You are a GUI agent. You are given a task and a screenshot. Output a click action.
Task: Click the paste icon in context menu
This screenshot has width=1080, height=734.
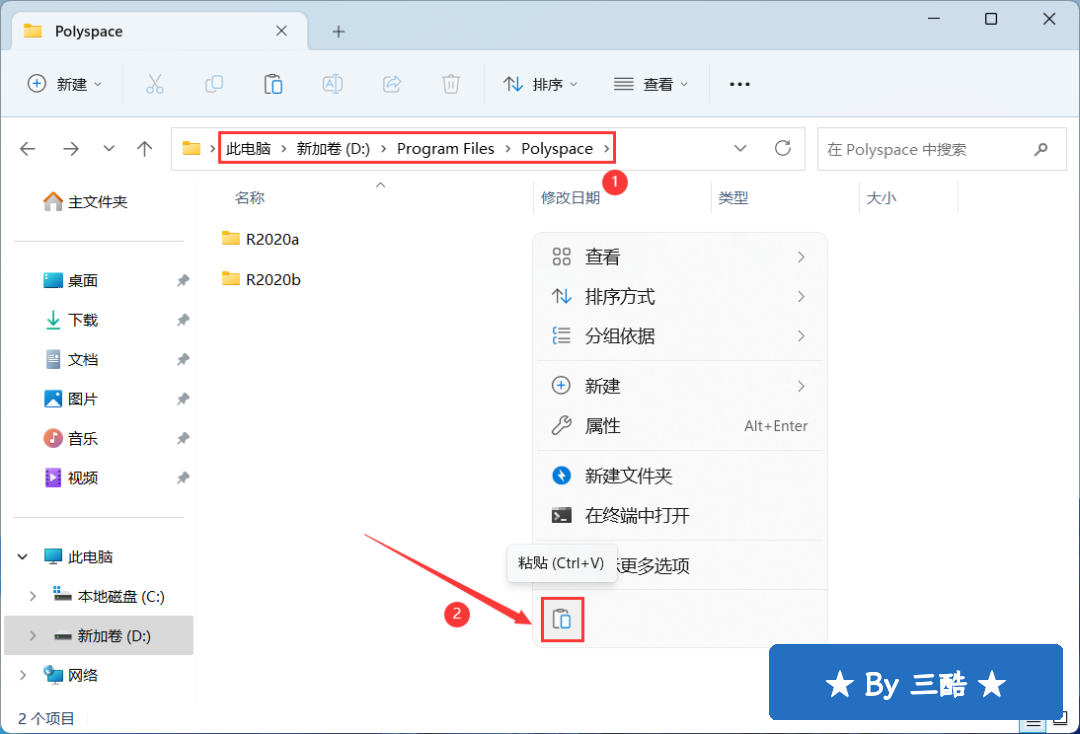(562, 619)
